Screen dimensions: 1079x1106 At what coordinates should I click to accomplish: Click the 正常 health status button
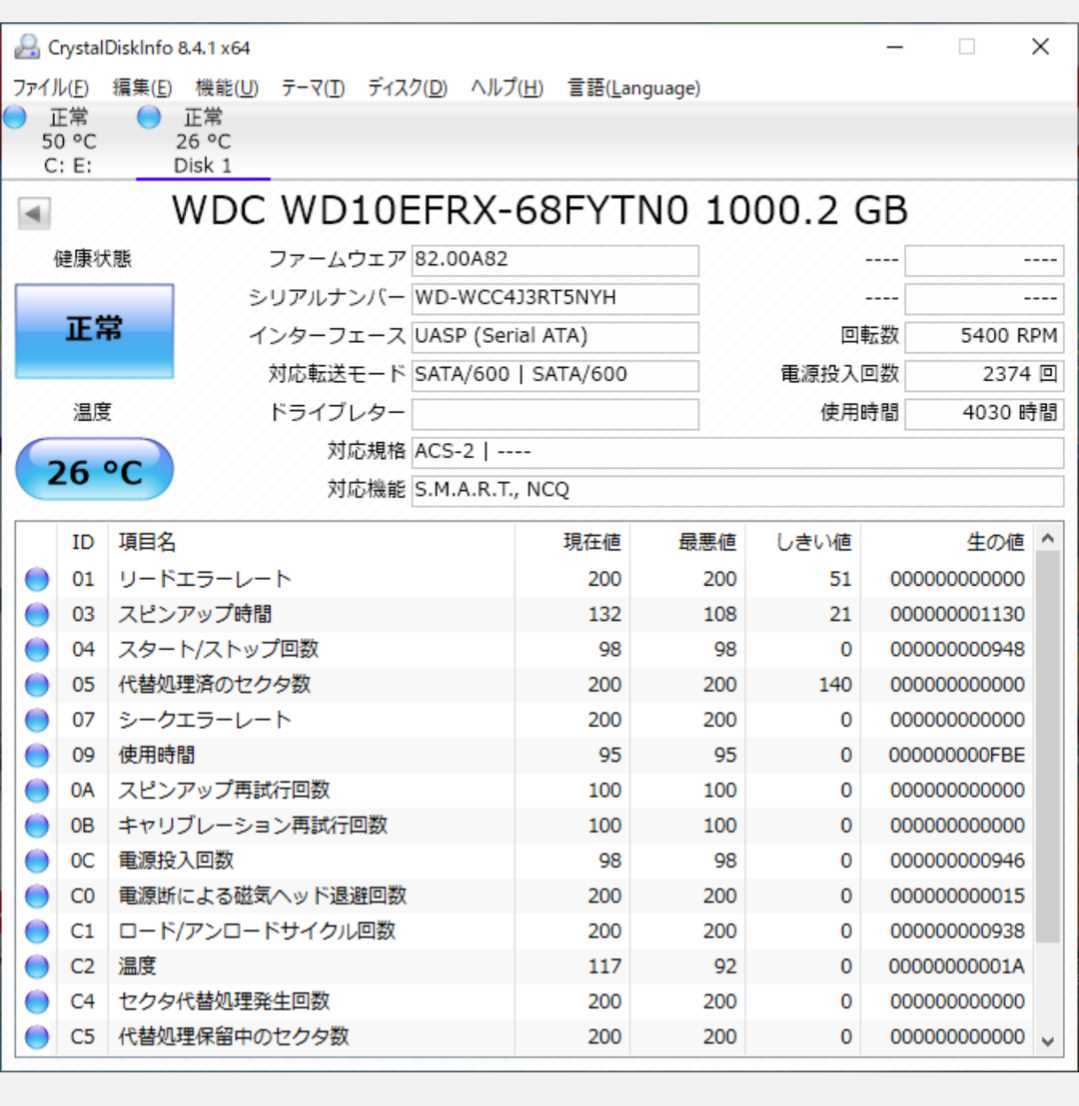[x=95, y=331]
